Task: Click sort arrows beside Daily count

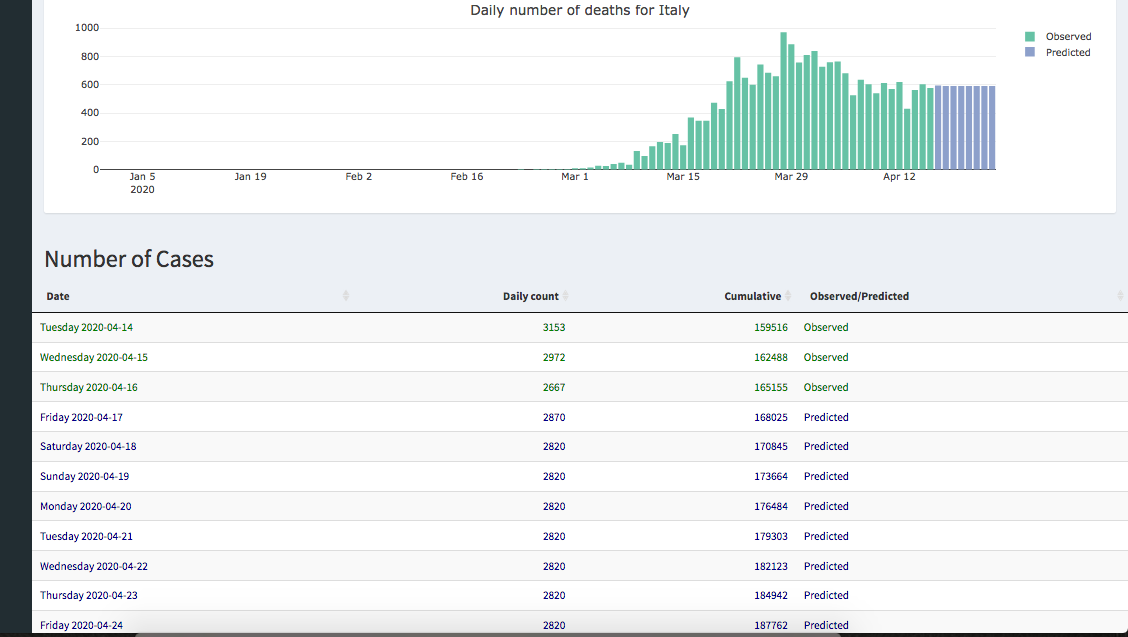Action: point(566,296)
